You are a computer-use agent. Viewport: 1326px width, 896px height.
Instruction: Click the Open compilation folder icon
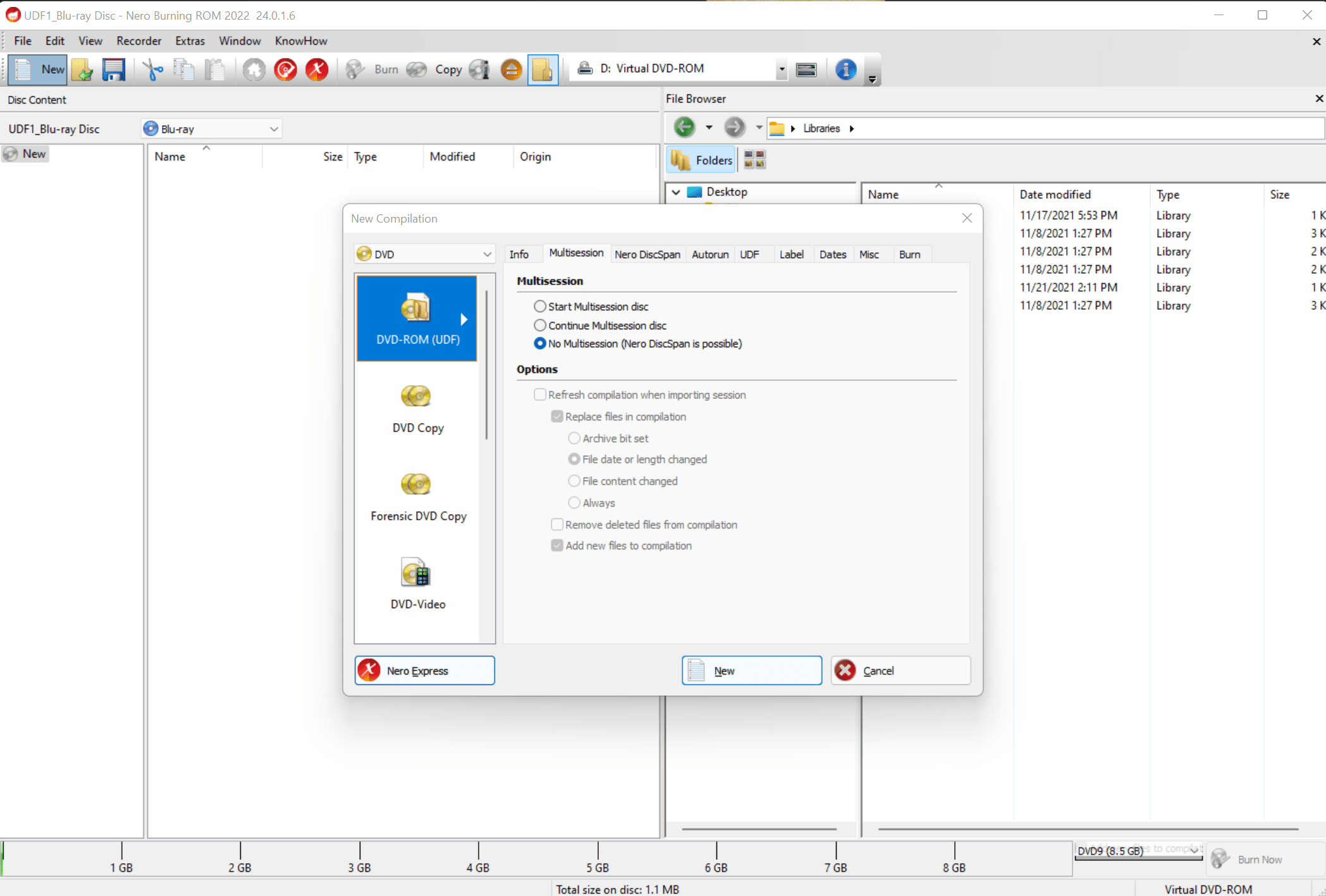82,70
